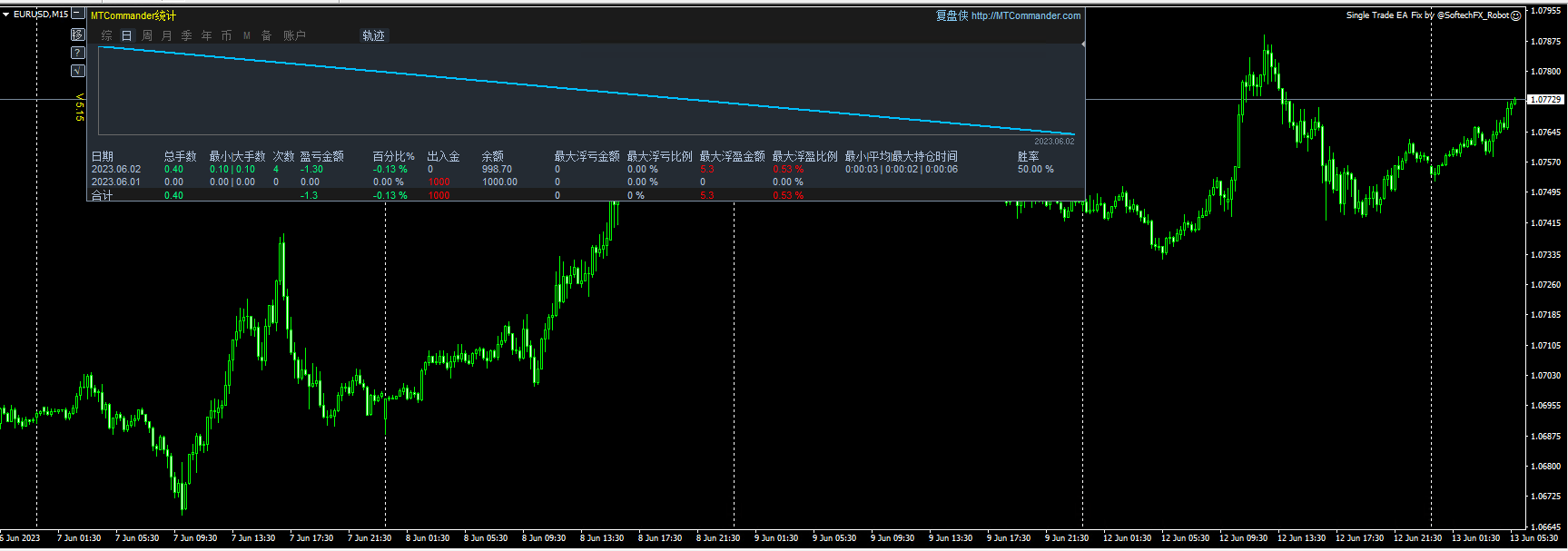Click the 最小|大手数 column header

pyautogui.click(x=237, y=156)
